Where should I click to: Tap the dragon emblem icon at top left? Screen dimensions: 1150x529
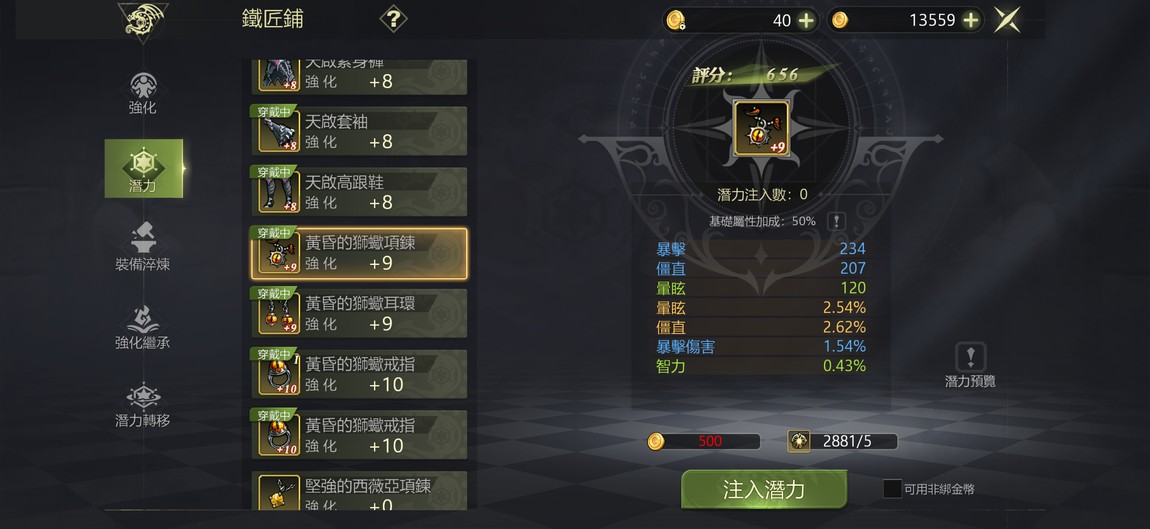[142, 21]
